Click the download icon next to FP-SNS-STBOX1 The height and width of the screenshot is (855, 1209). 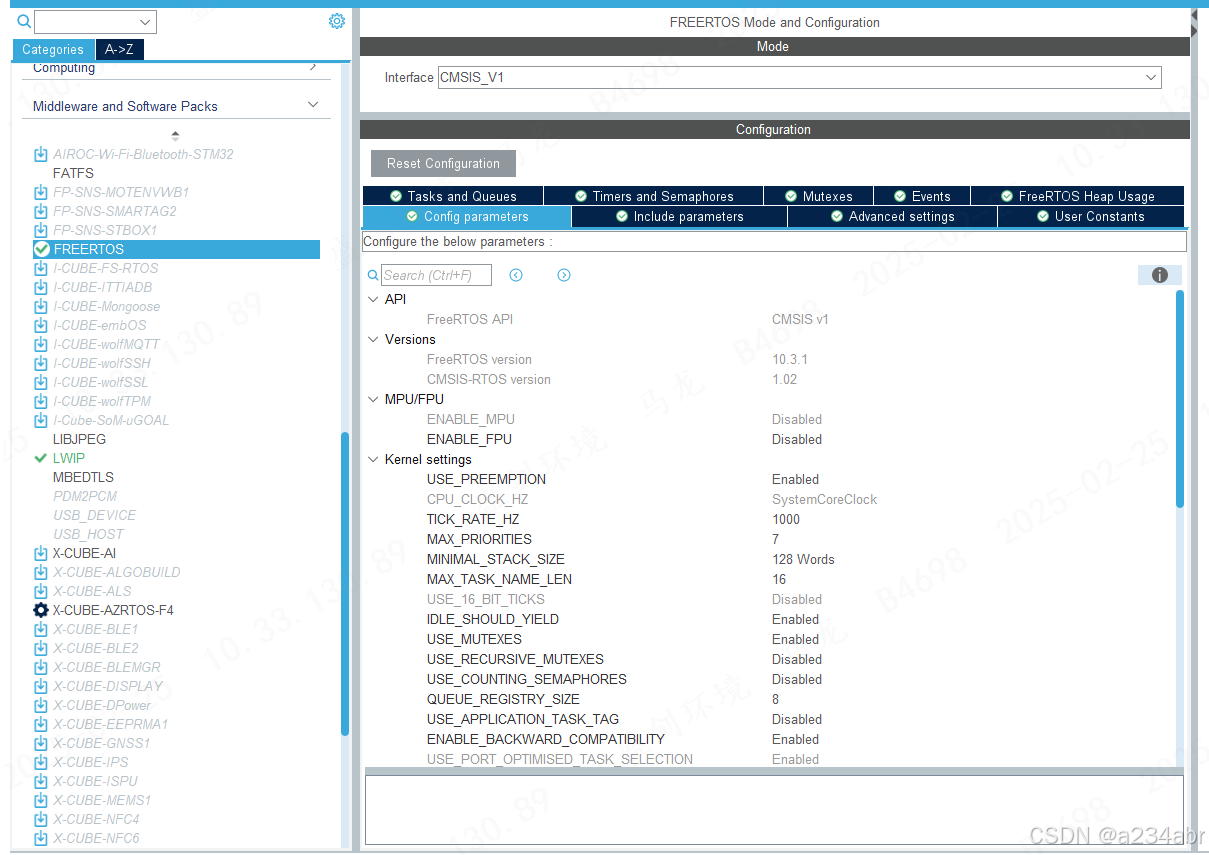41,230
